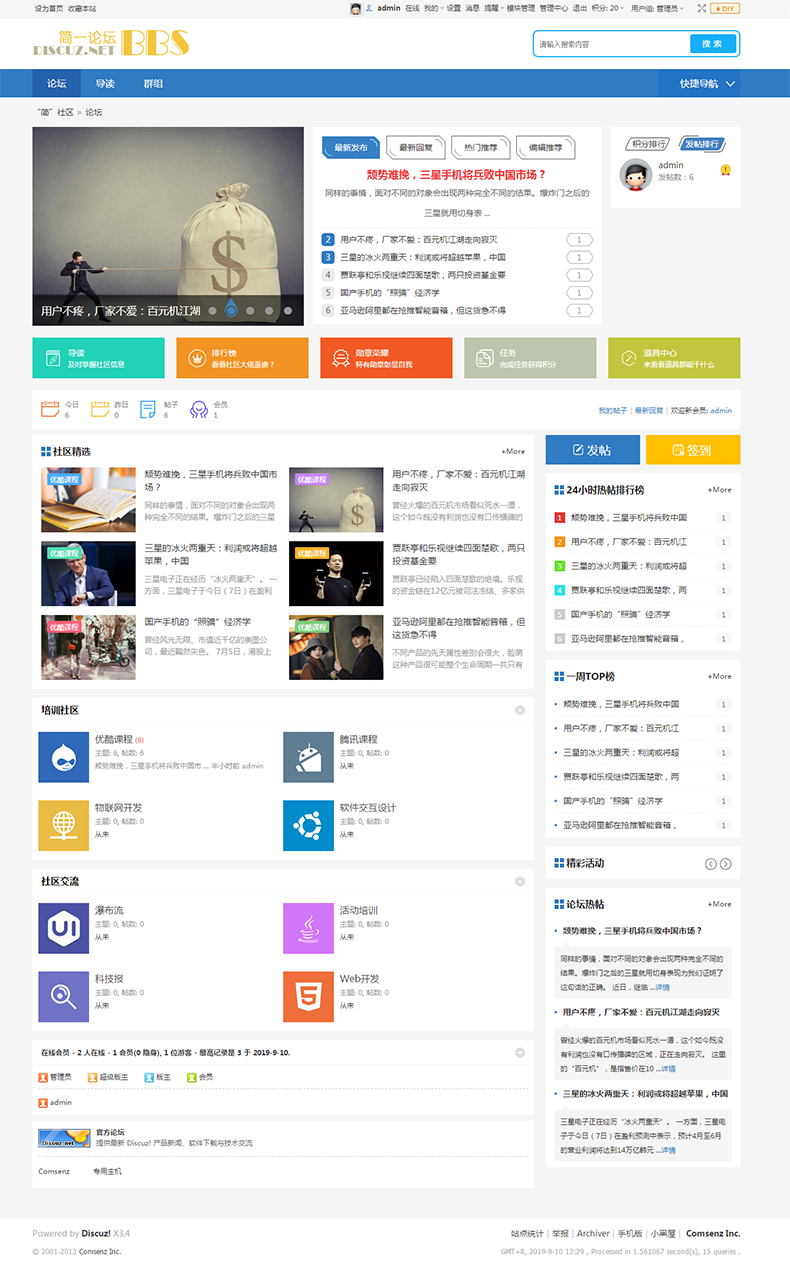
Task: Collapse the 社区交流 section
Action: (520, 881)
